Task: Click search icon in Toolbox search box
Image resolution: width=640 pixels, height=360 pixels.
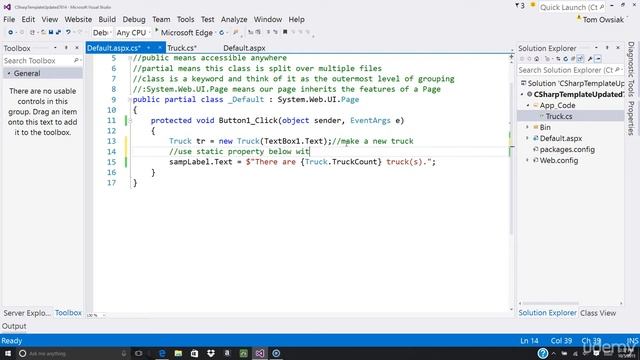Action: (76, 60)
